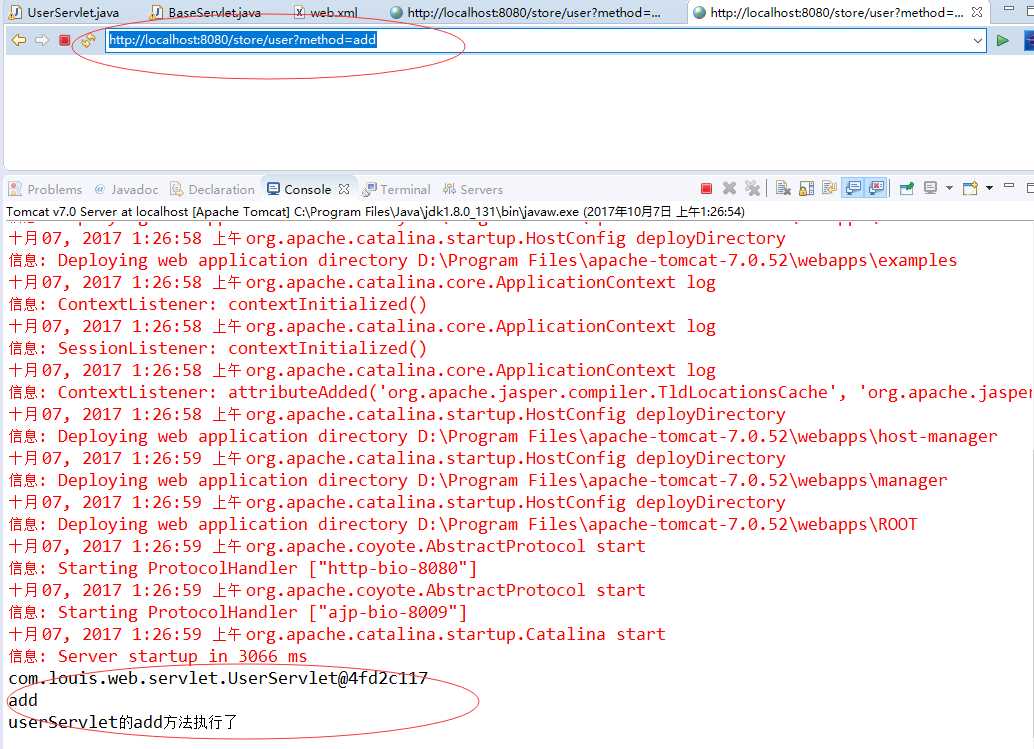Pin the current console
The height and width of the screenshot is (749, 1034).
click(907, 189)
